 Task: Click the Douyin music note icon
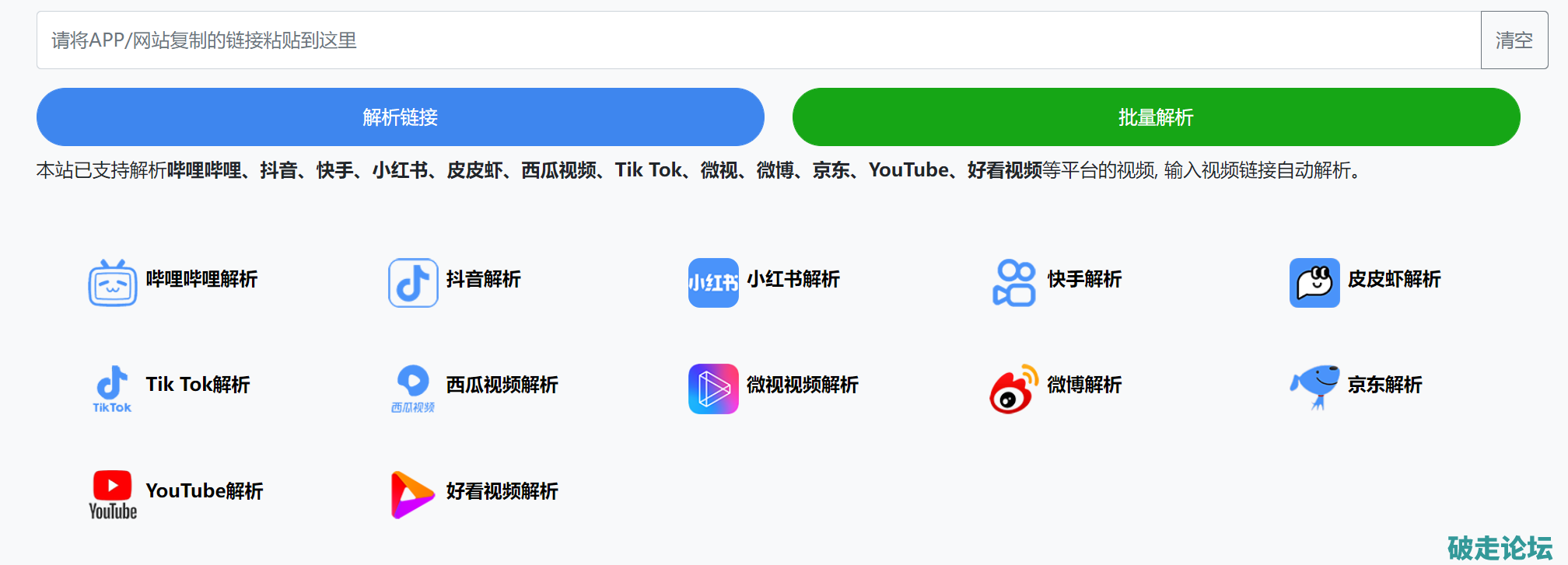(413, 283)
